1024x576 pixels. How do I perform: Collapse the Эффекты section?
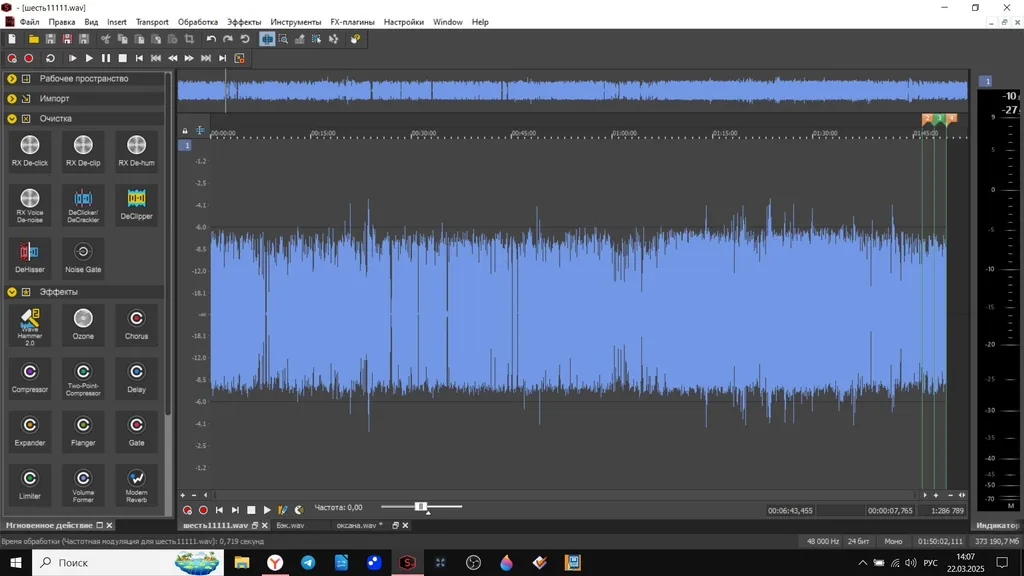click(x=12, y=292)
